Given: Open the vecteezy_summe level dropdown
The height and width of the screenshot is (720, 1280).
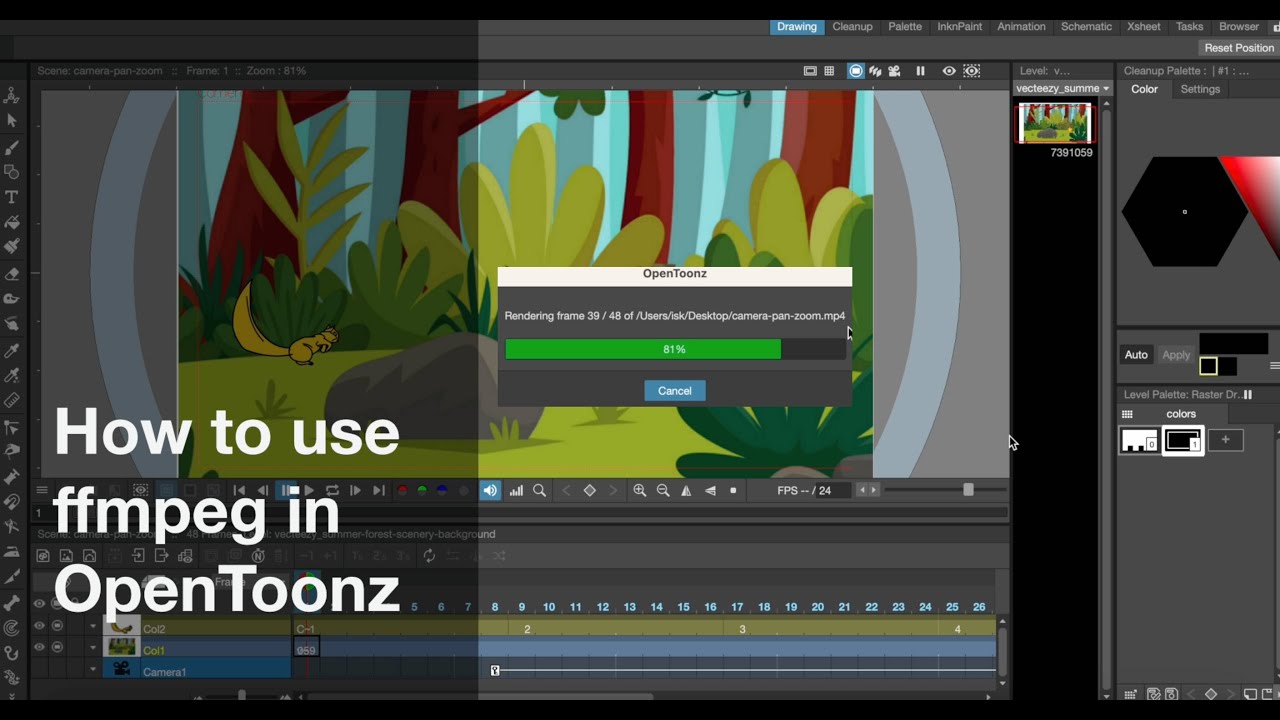Looking at the screenshot, I should tap(1062, 88).
